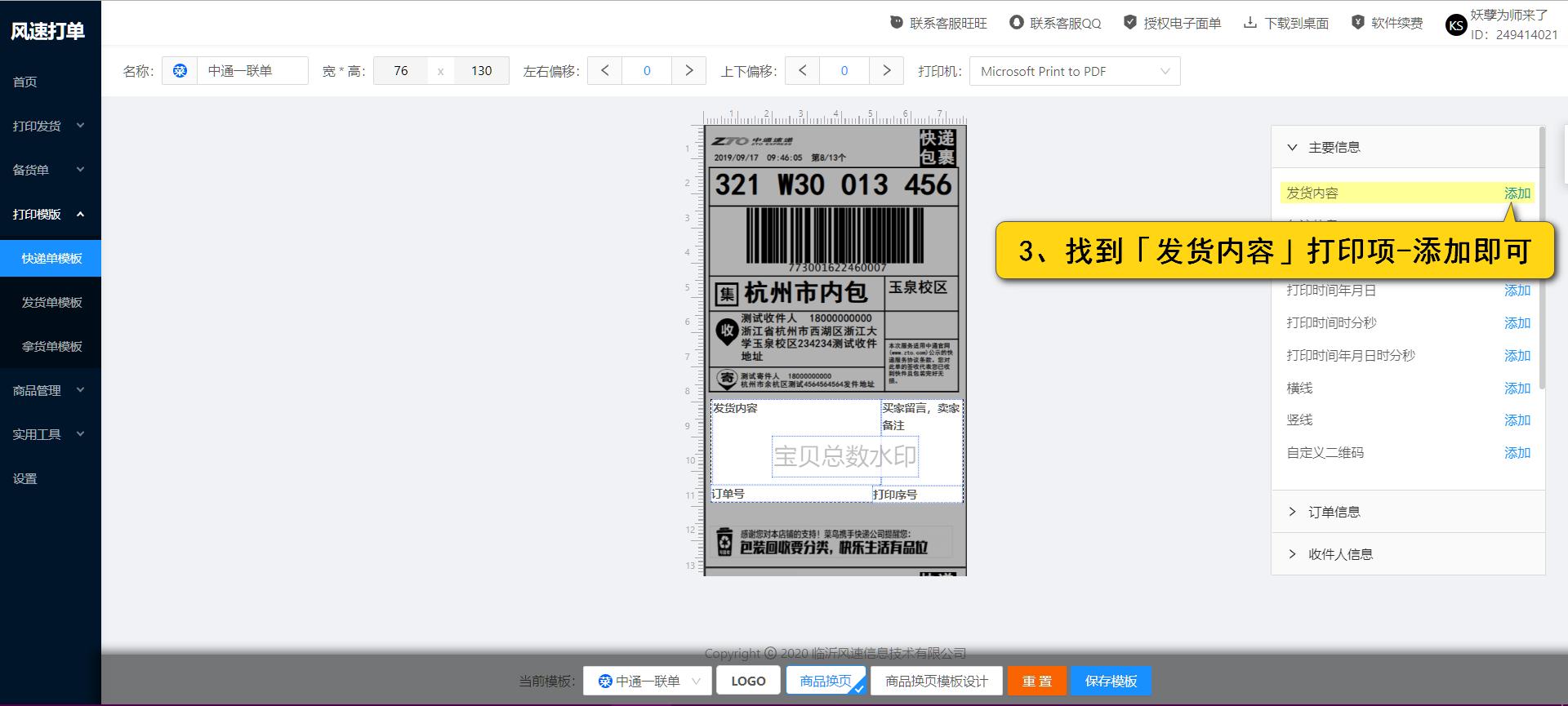Open the current template dropdown 中通一联单
Image resolution: width=1568 pixels, height=706 pixels.
[648, 681]
